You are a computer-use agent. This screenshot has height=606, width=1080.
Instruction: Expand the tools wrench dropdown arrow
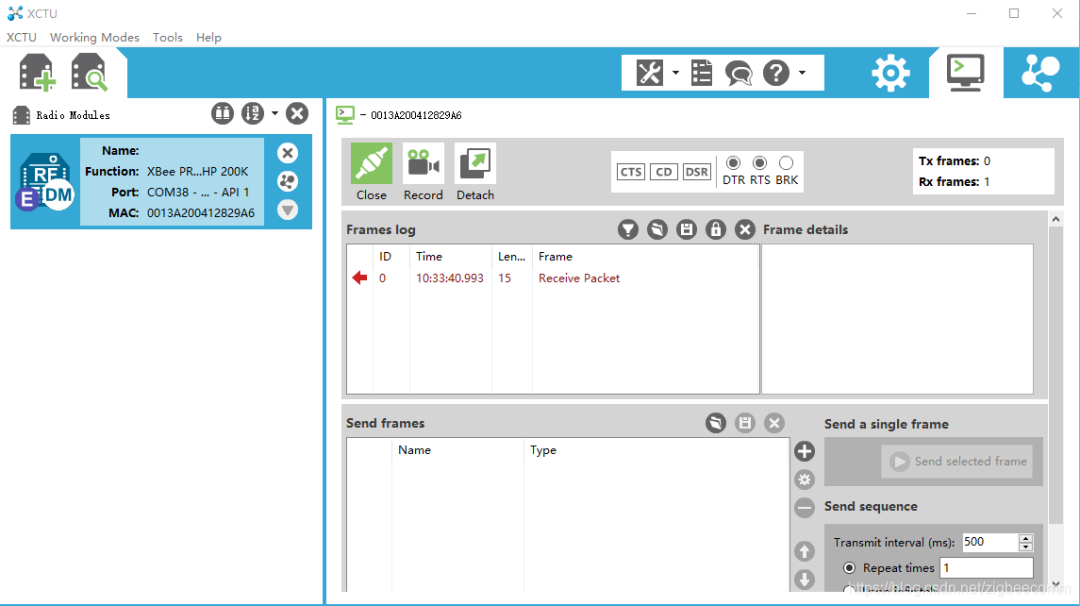point(675,72)
